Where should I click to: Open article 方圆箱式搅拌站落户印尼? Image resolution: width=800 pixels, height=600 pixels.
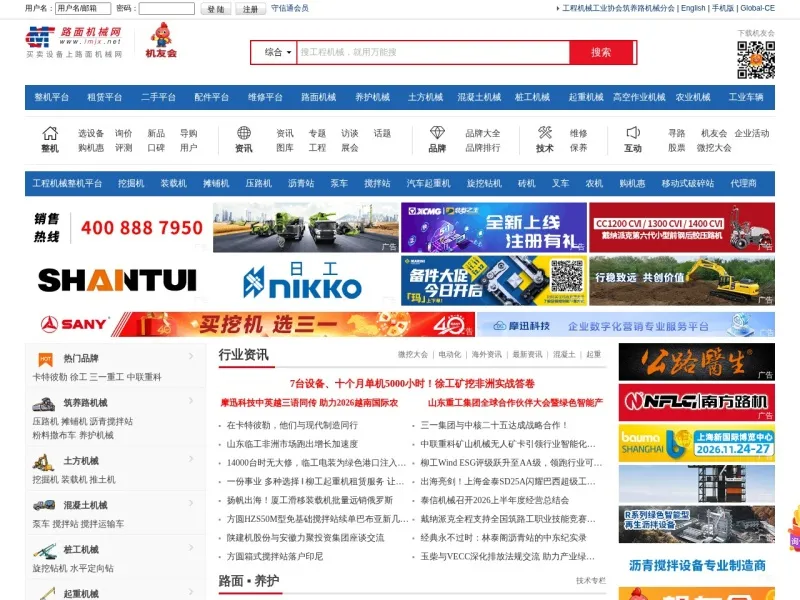[274, 557]
